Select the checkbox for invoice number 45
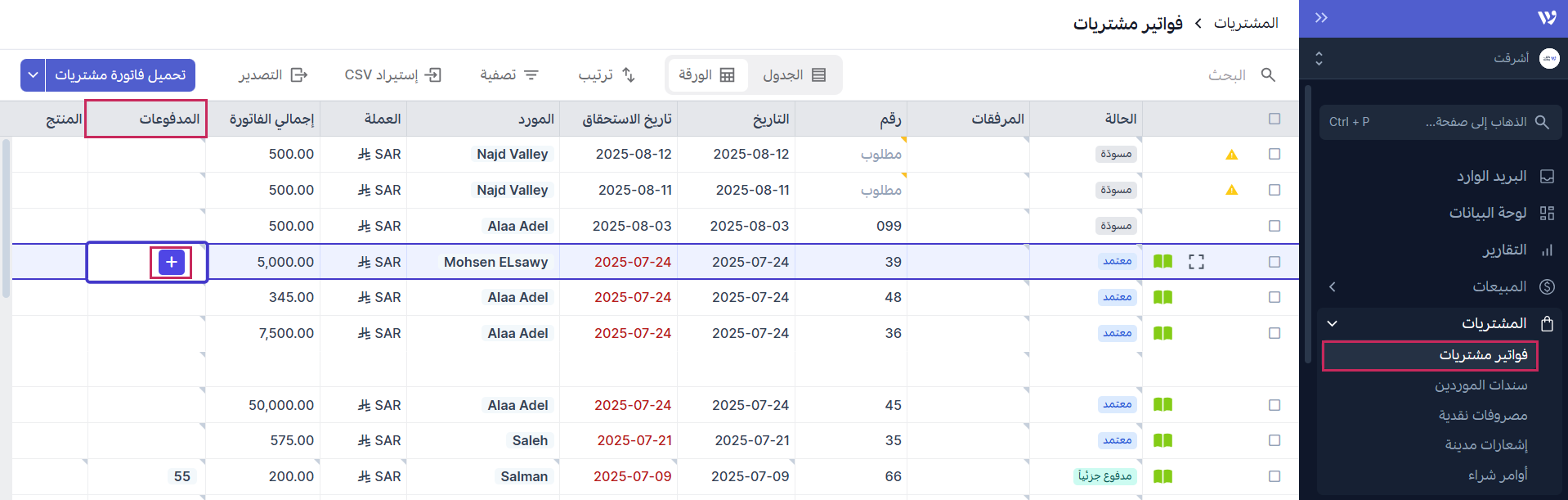Viewport: 1568px width, 500px height. point(1274,405)
